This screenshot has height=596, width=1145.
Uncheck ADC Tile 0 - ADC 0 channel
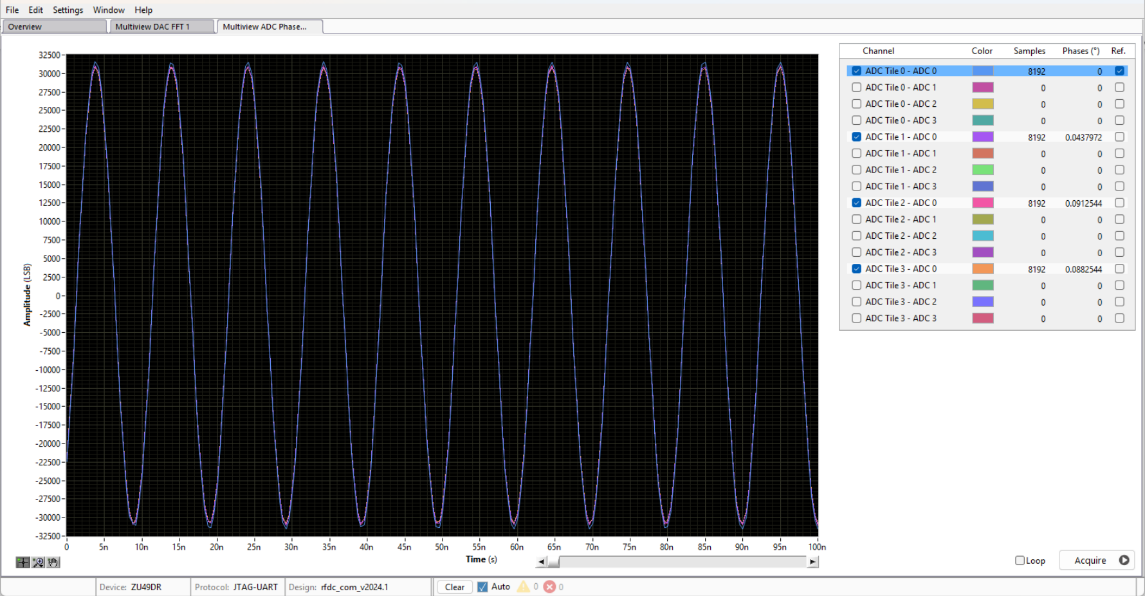(857, 71)
